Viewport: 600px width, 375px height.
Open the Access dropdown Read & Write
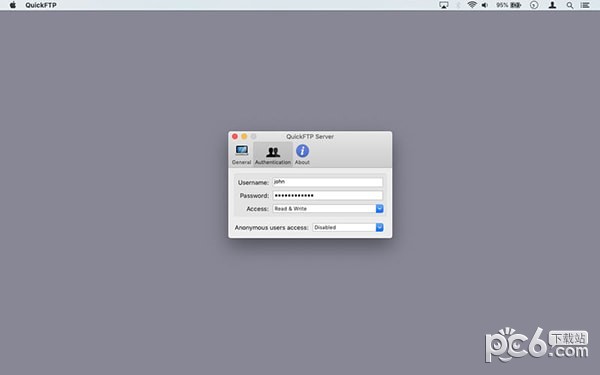tap(328, 209)
